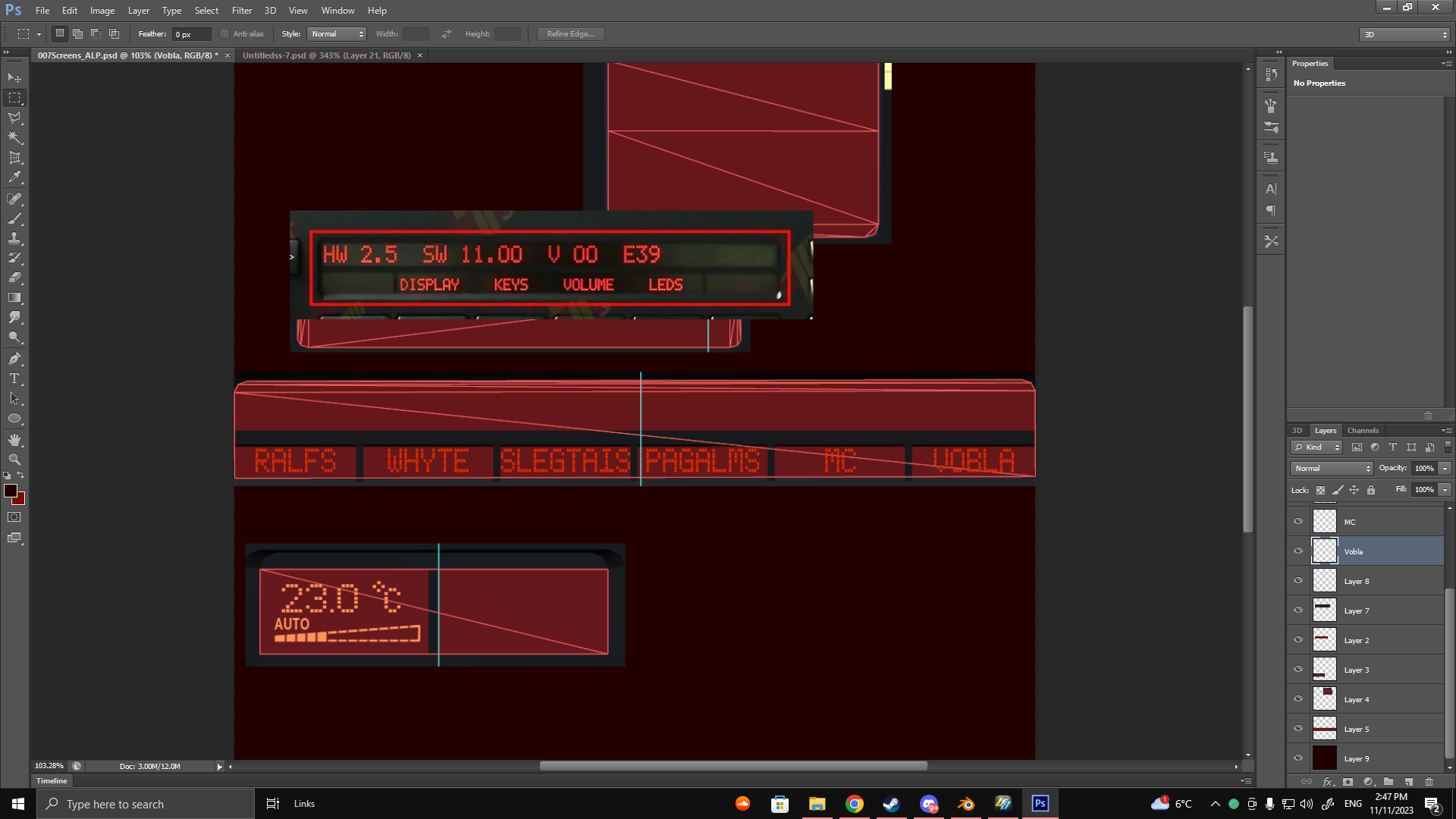Toggle visibility of Layer 7
This screenshot has height=819, width=1456.
click(x=1298, y=610)
